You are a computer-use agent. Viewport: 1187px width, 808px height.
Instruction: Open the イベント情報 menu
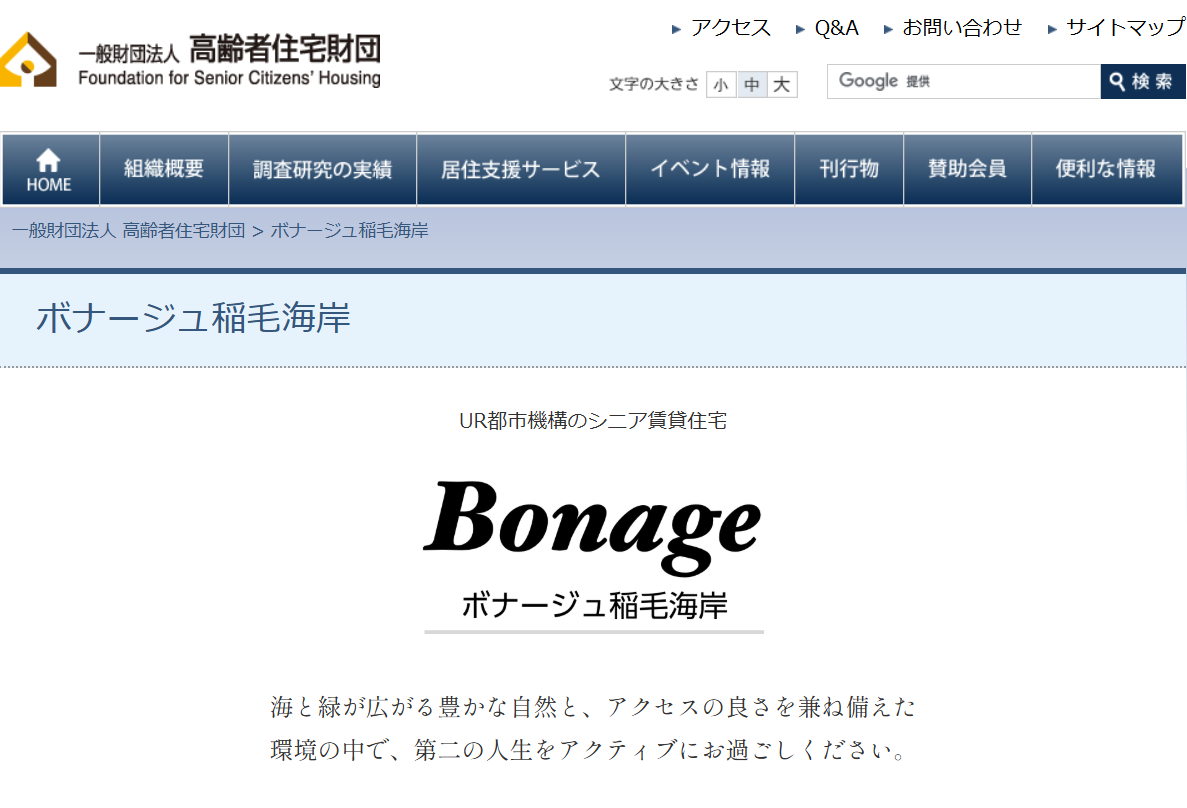pyautogui.click(x=710, y=170)
